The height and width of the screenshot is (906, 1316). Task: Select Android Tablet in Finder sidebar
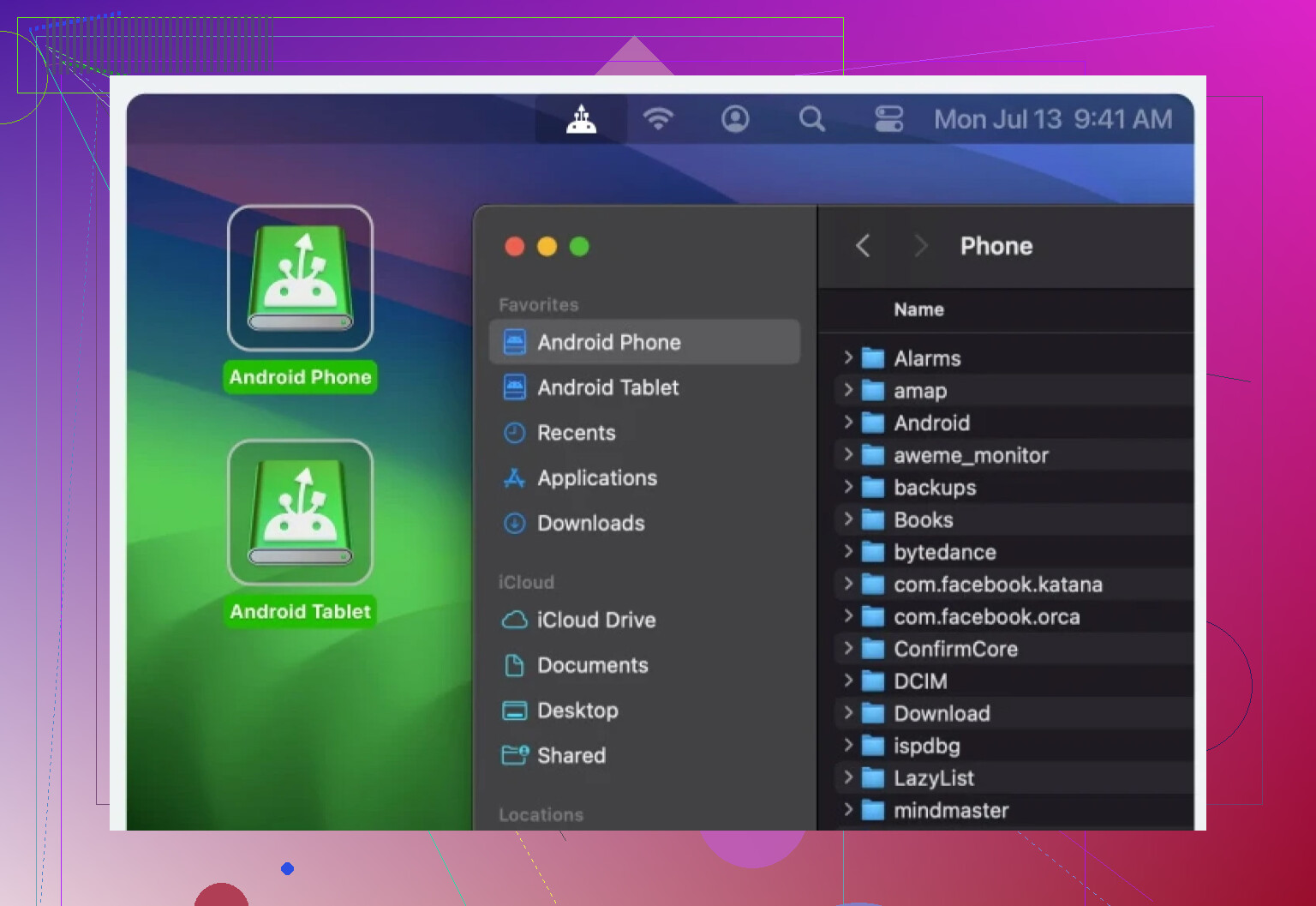click(x=644, y=387)
